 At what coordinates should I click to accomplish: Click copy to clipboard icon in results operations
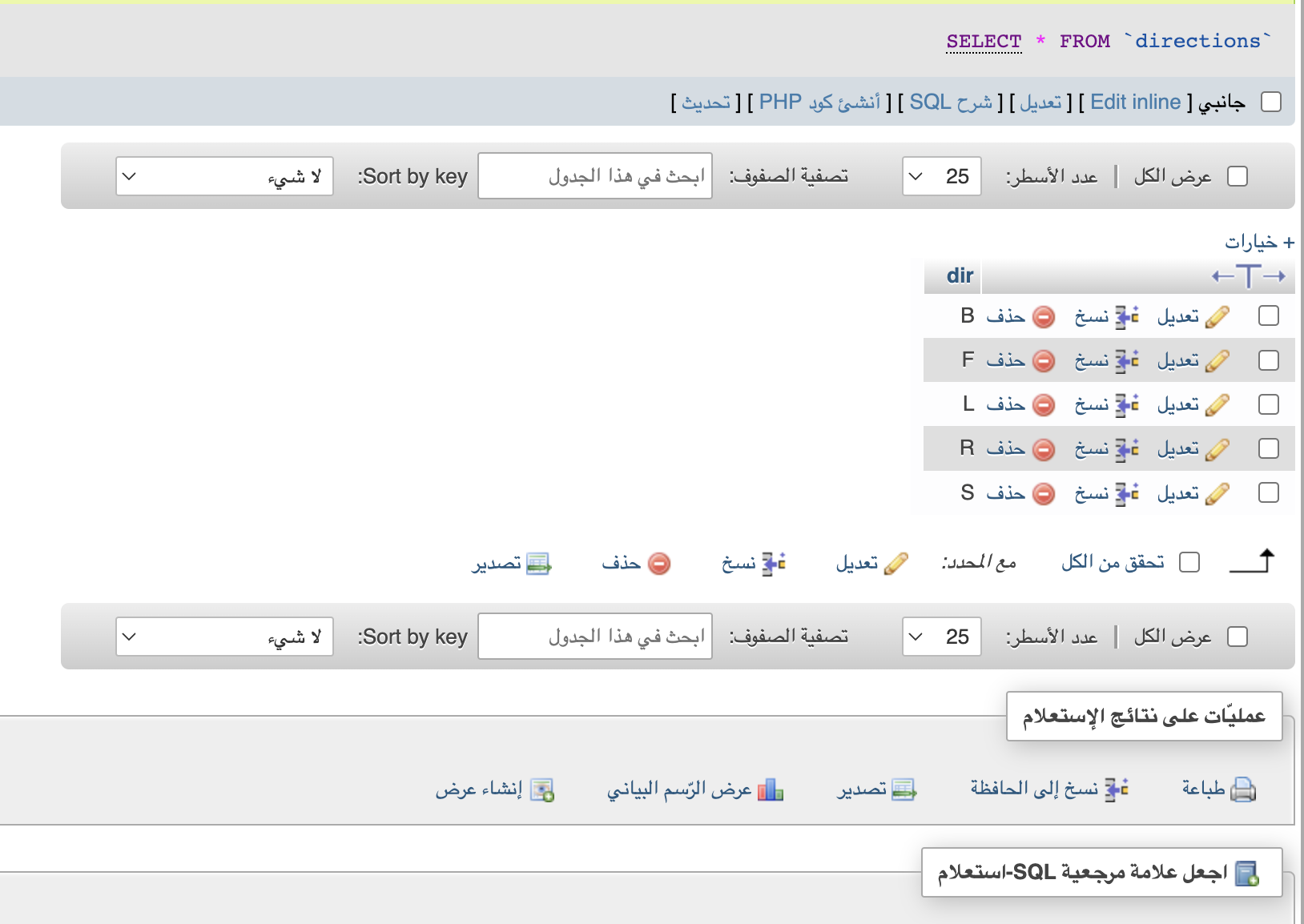[1117, 789]
